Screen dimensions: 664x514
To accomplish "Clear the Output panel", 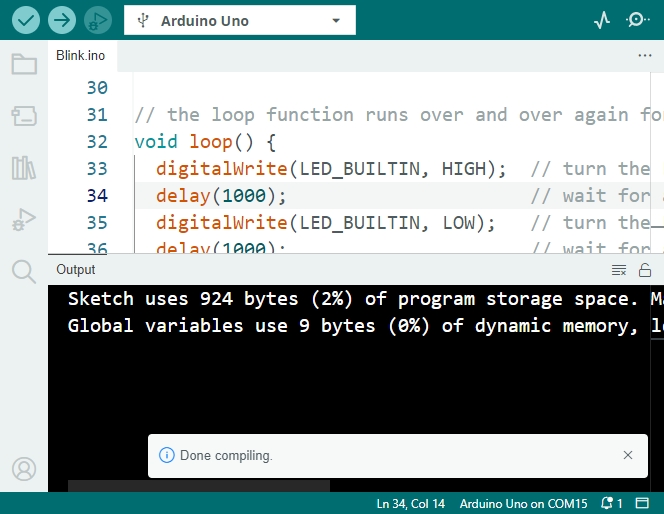I will (x=619, y=270).
